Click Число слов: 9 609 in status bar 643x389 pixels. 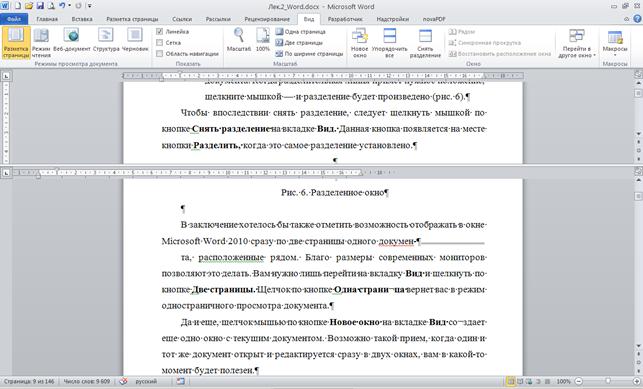87,381
